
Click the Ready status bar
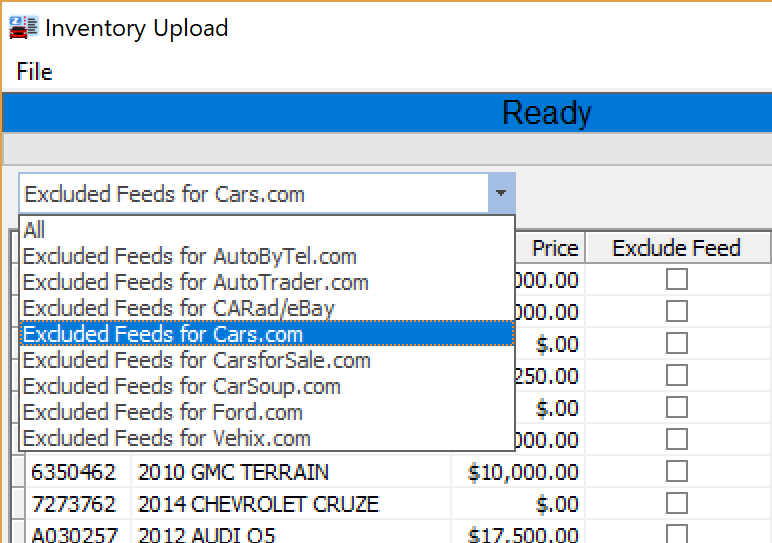387,112
